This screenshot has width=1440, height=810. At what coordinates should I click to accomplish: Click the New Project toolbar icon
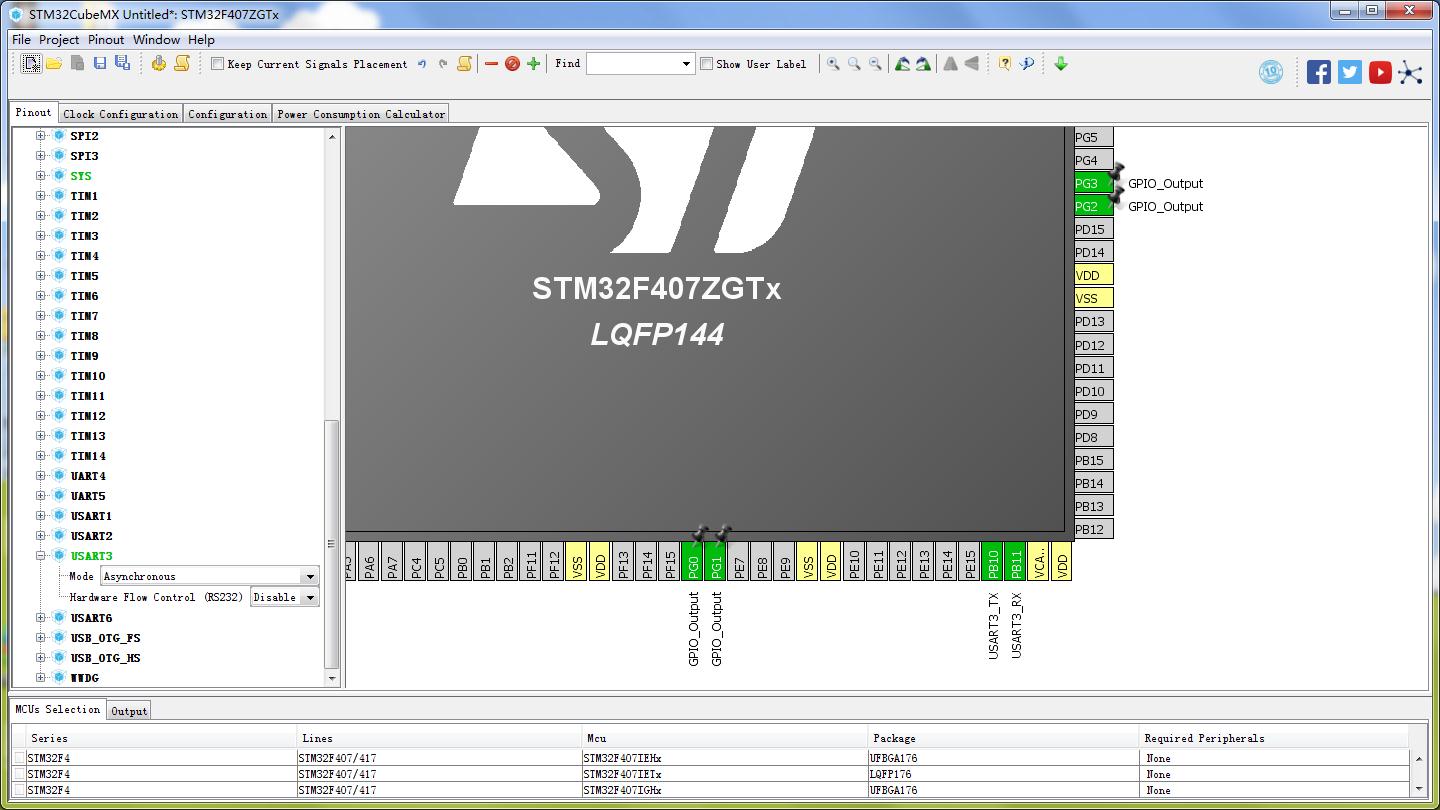coord(31,64)
